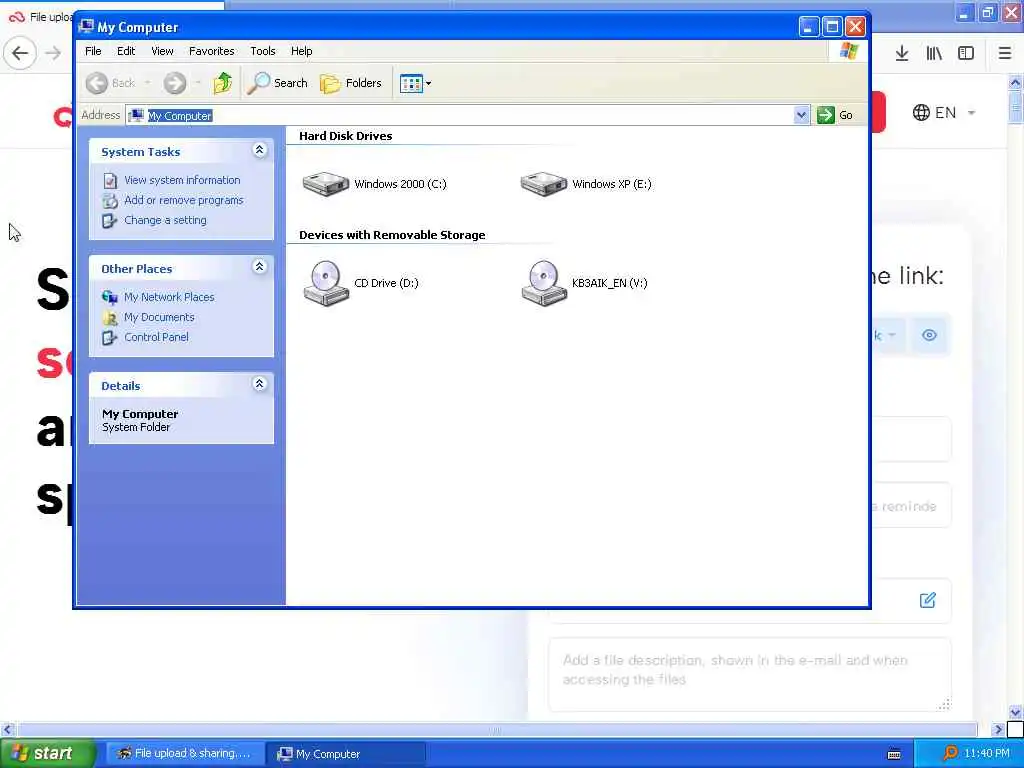Click the Back toolbar button

[x=110, y=83]
